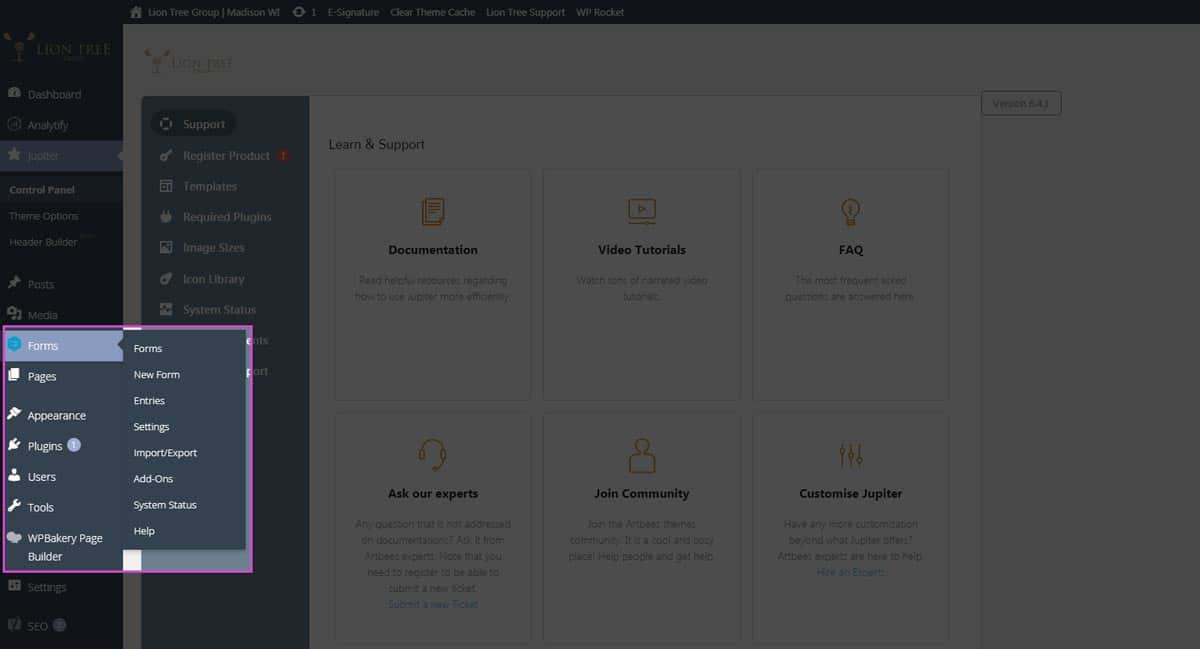This screenshot has height=649, width=1200.
Task: Open Header Builder under Jupiter
Action: pos(44,242)
